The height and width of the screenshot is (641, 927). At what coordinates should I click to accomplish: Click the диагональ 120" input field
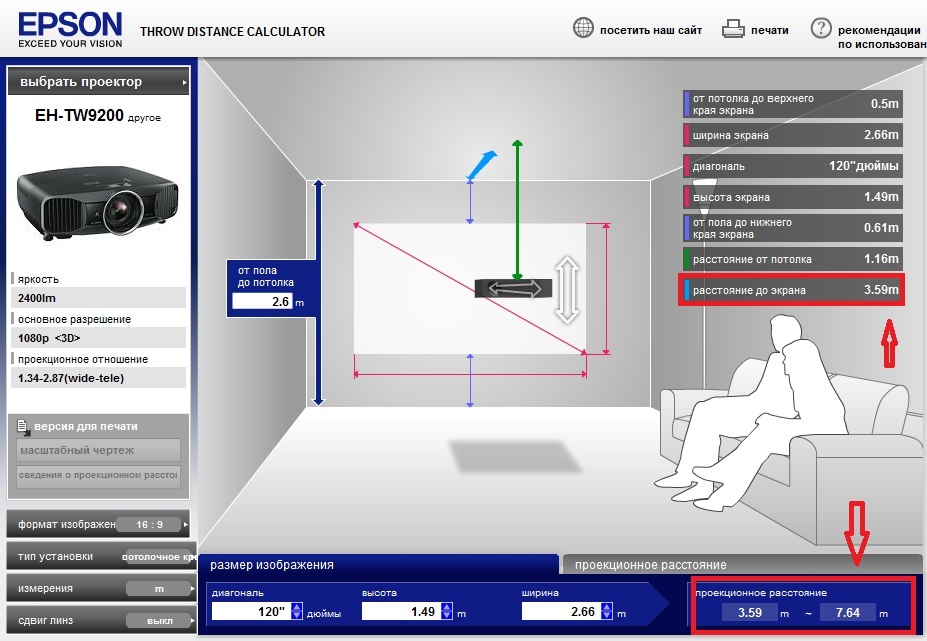251,611
